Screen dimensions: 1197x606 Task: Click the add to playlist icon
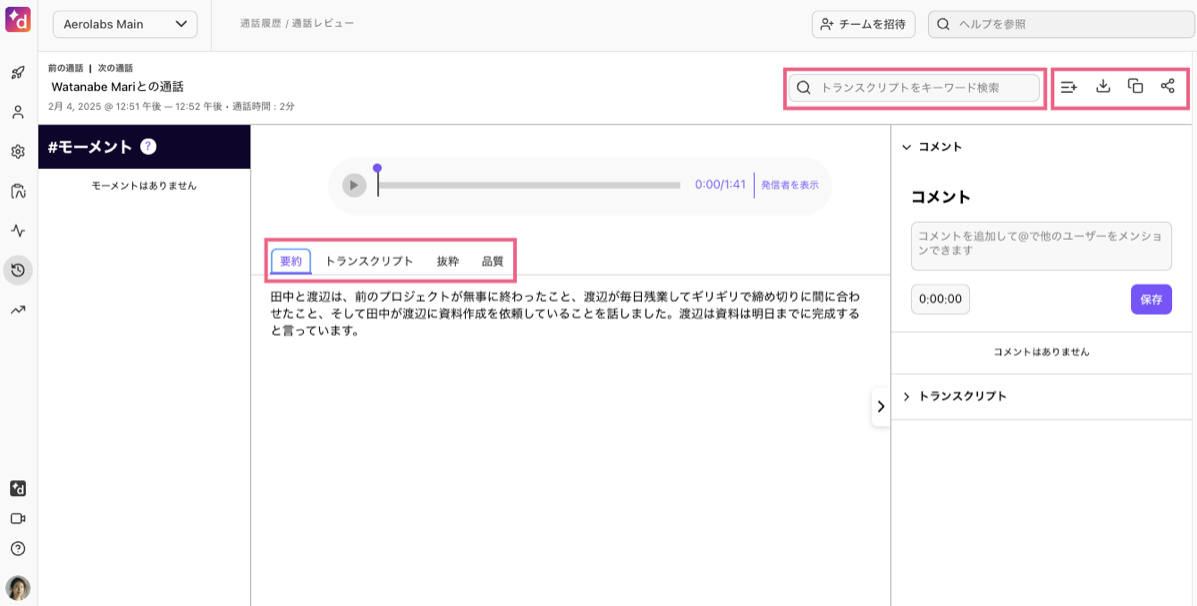coord(1069,87)
